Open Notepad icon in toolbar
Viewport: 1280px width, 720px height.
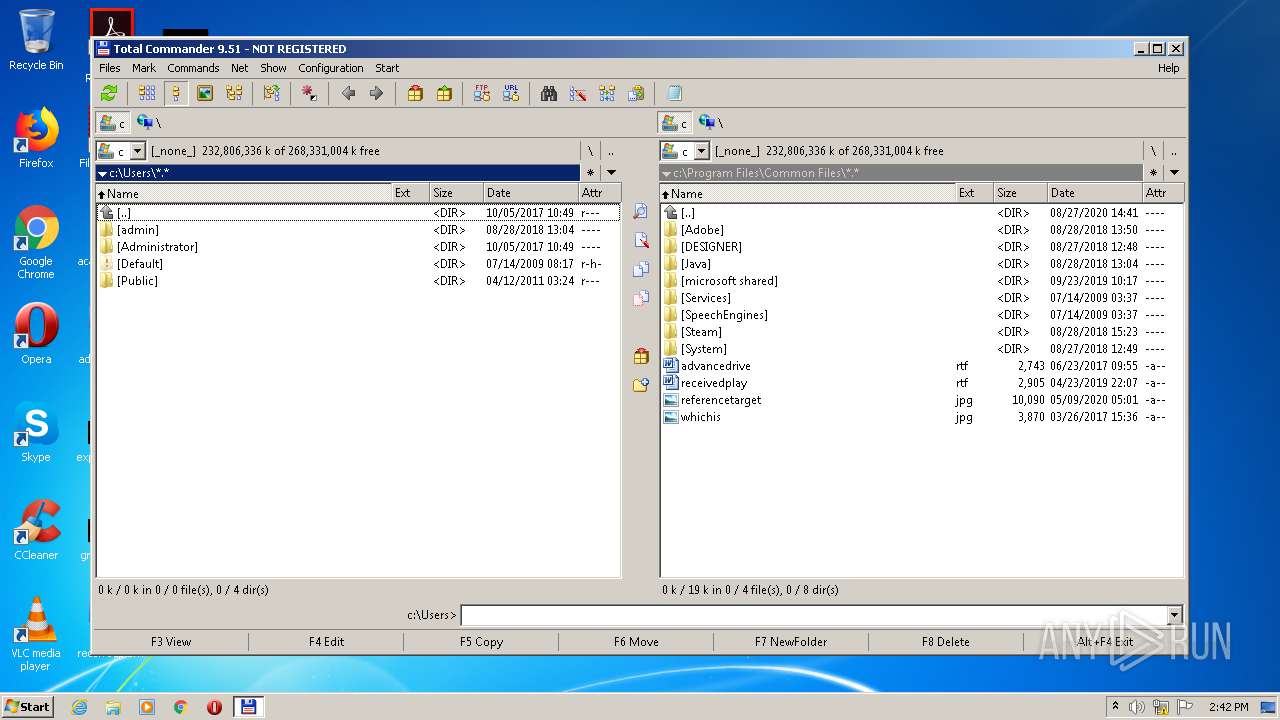click(x=674, y=93)
